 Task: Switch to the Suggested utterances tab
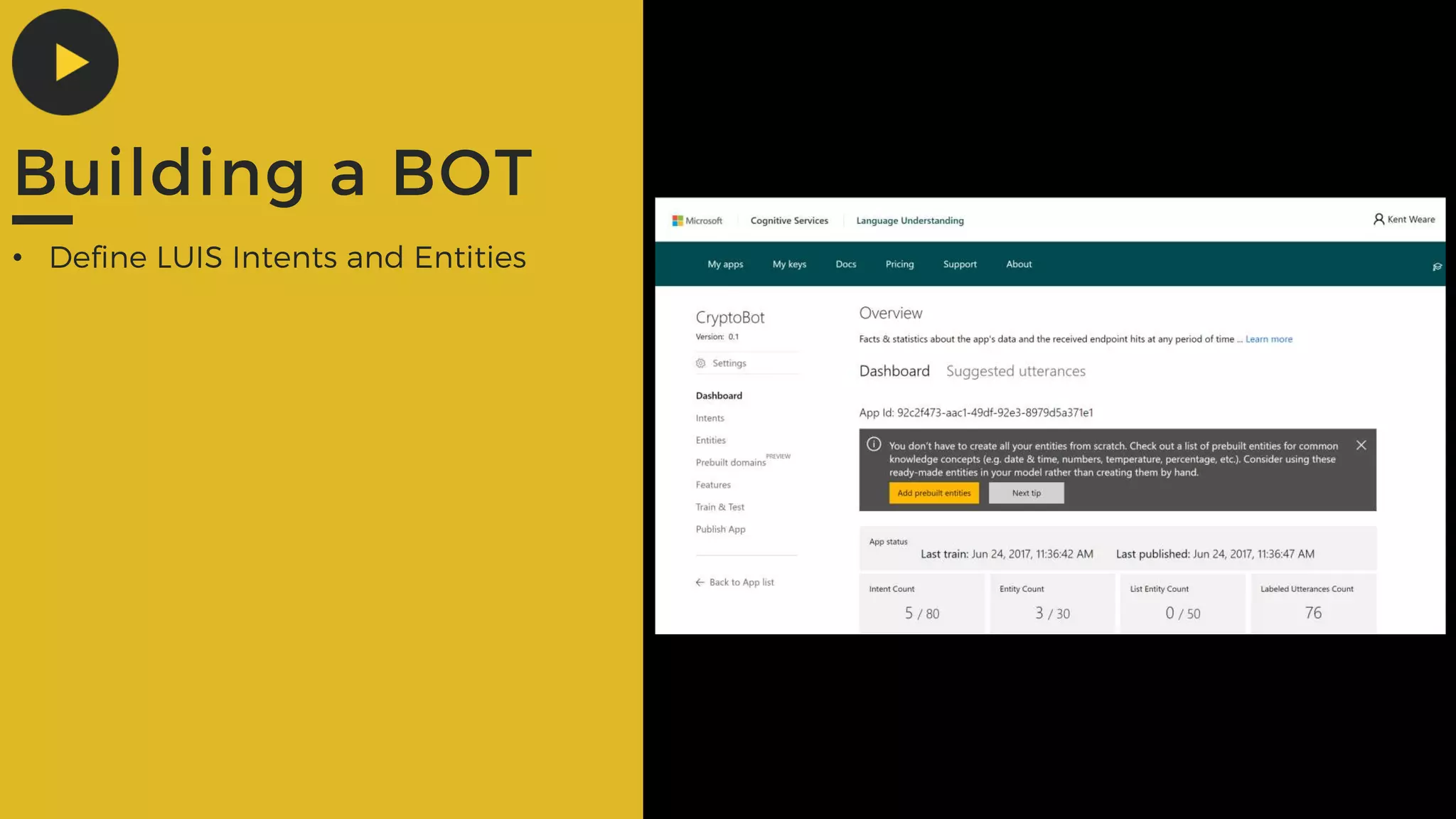click(x=1015, y=371)
